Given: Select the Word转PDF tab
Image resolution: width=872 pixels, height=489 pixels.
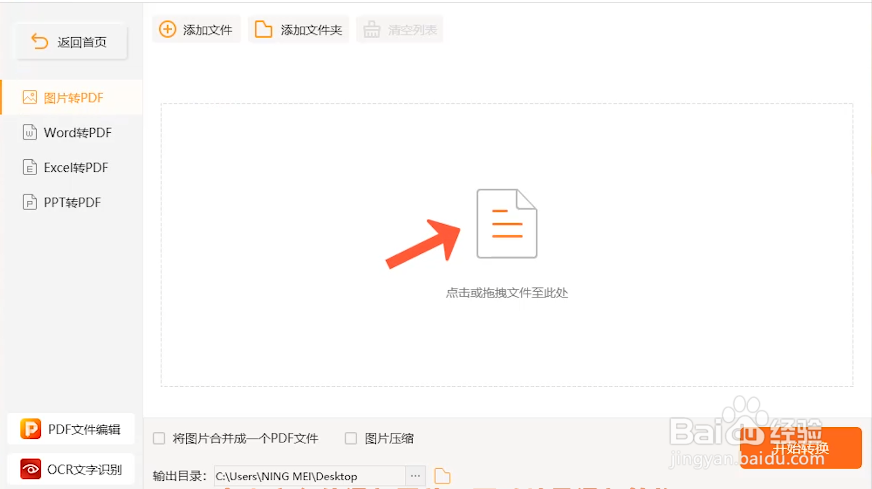Looking at the screenshot, I should click(71, 132).
